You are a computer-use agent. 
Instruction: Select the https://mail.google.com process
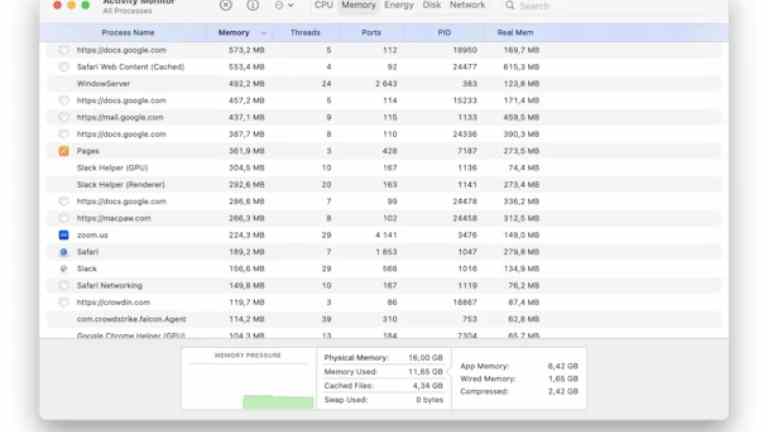click(x=120, y=117)
